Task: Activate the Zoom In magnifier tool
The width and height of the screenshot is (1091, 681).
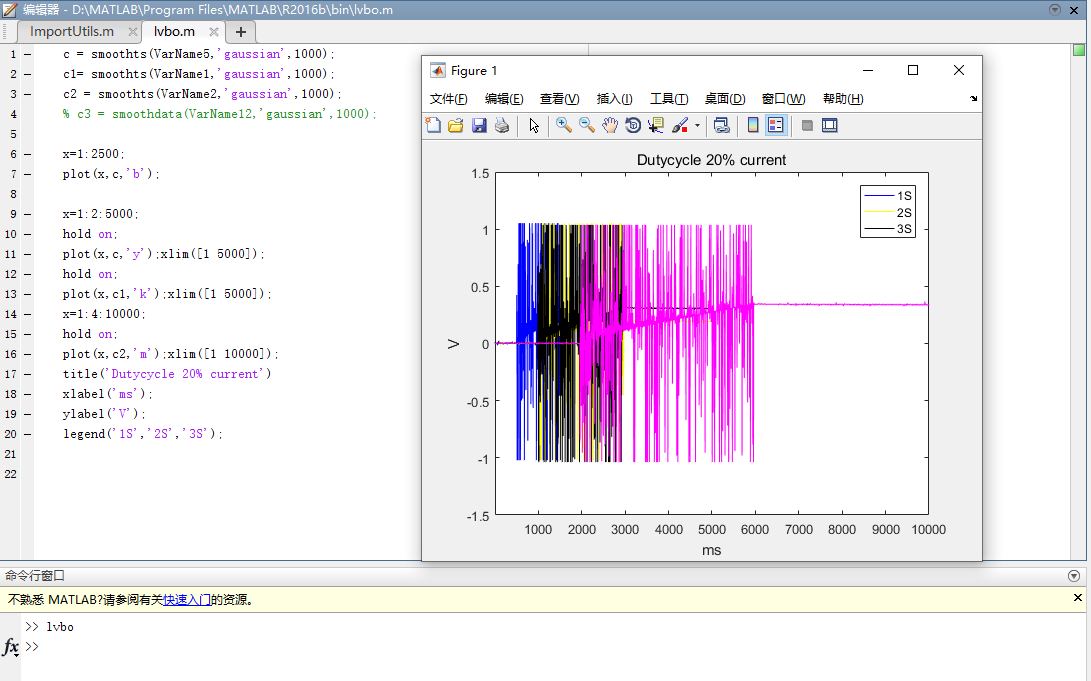Action: click(x=564, y=125)
